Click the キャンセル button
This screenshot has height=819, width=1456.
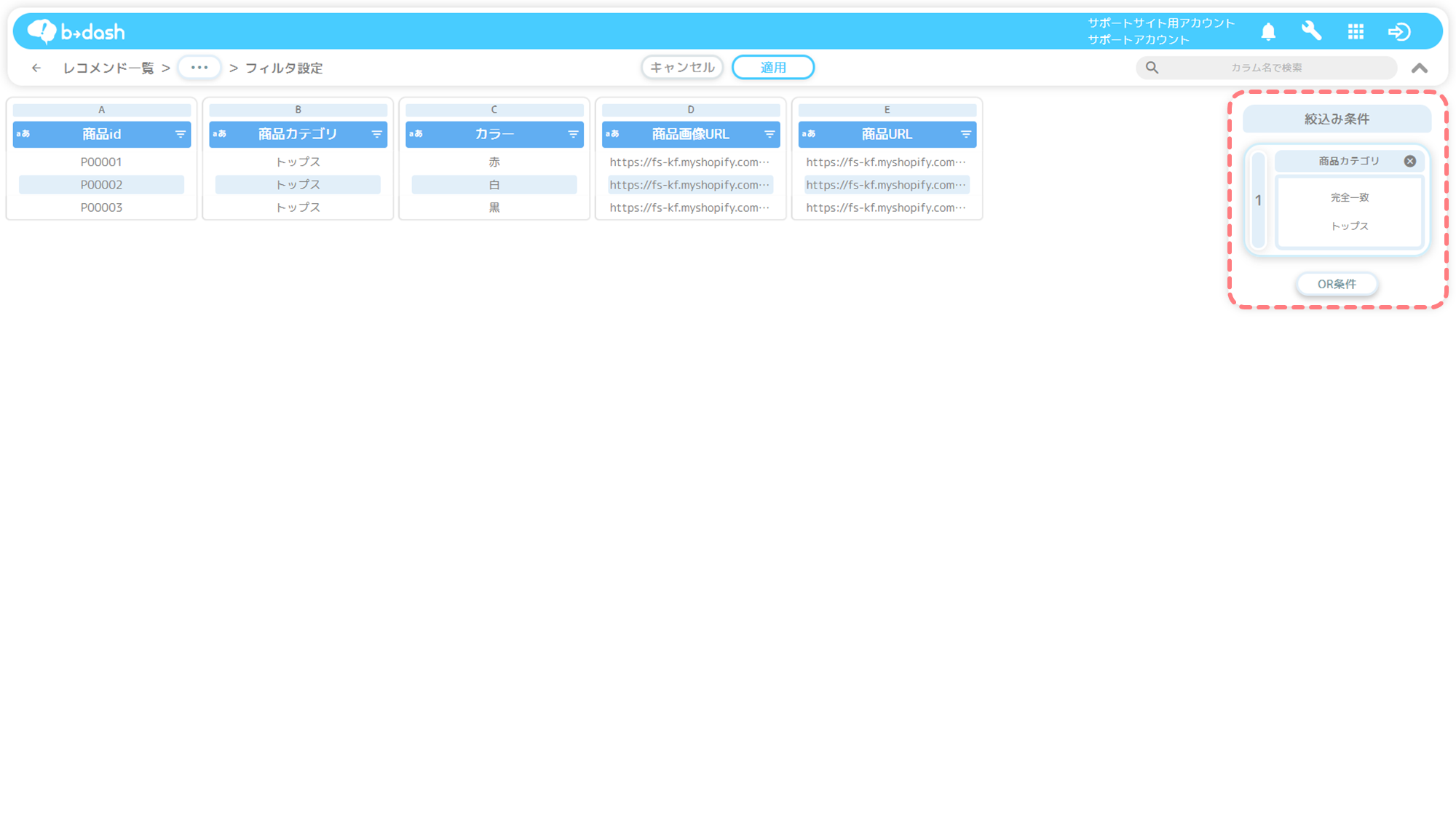point(682,67)
